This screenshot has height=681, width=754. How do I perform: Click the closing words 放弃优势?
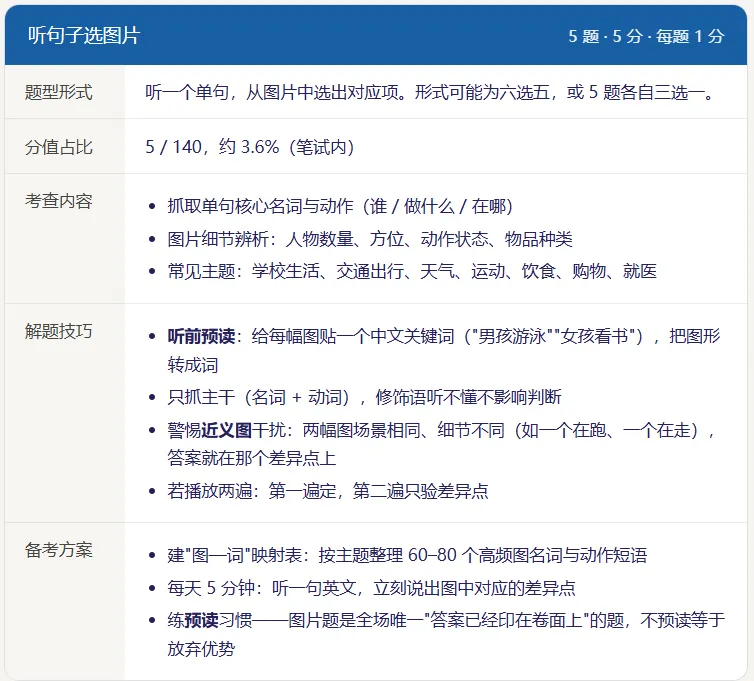[201, 649]
